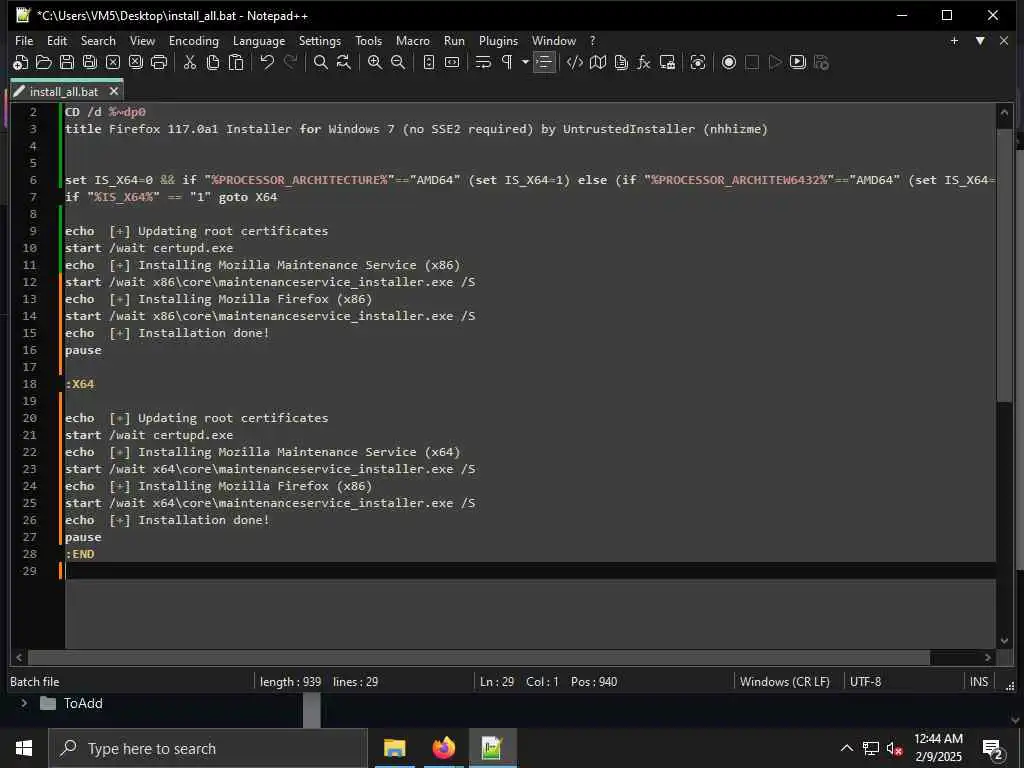Open the Function List fx icon

click(x=644, y=62)
